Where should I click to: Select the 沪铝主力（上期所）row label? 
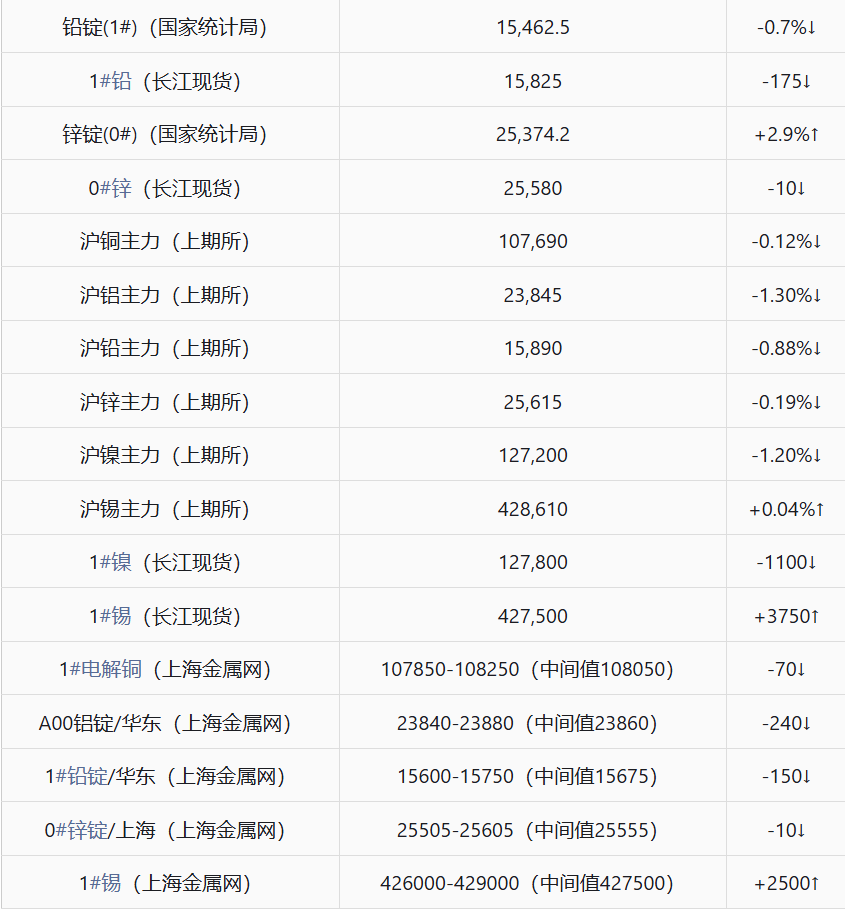click(x=165, y=295)
